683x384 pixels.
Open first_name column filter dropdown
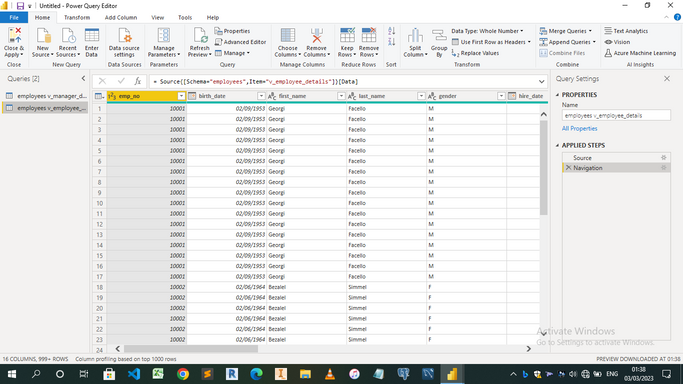click(341, 96)
